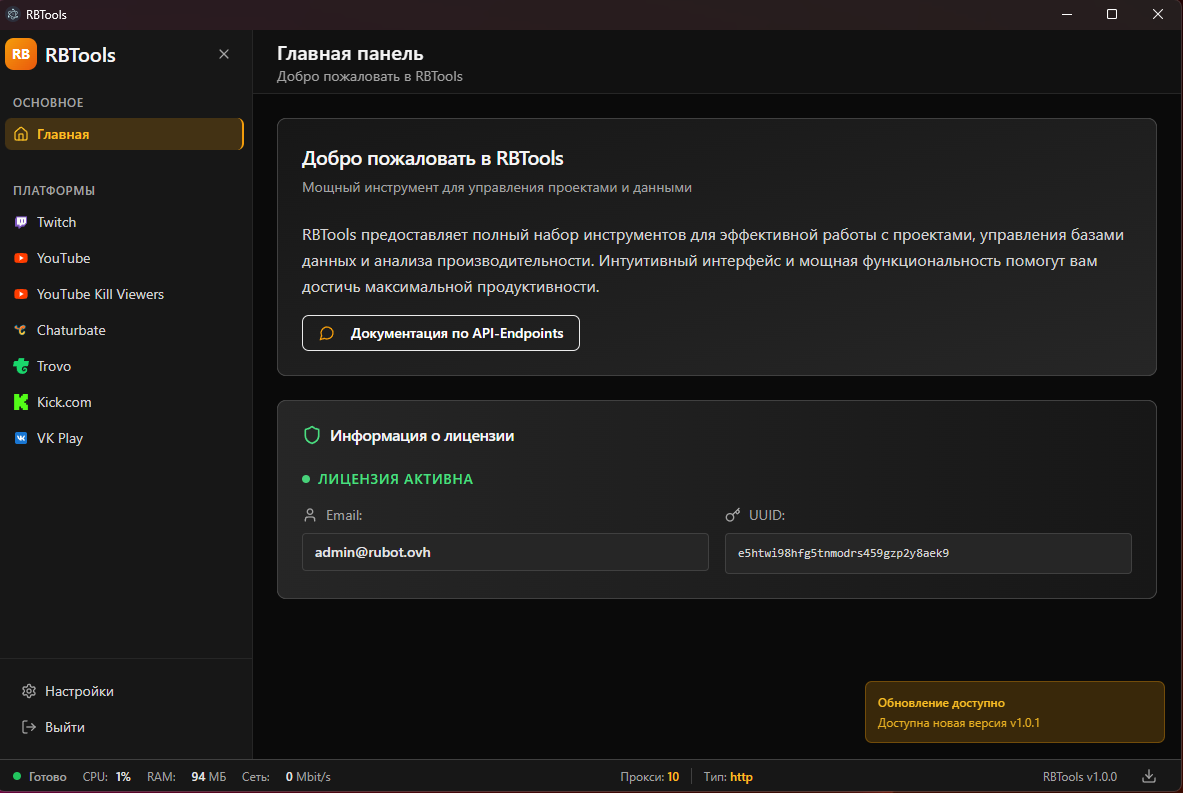This screenshot has width=1183, height=793.
Task: Click the download update icon in status bar
Action: click(x=1149, y=776)
